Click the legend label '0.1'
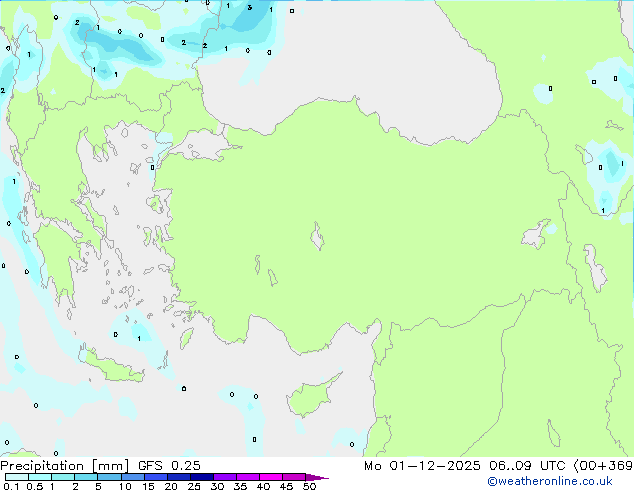 [x=11, y=486]
